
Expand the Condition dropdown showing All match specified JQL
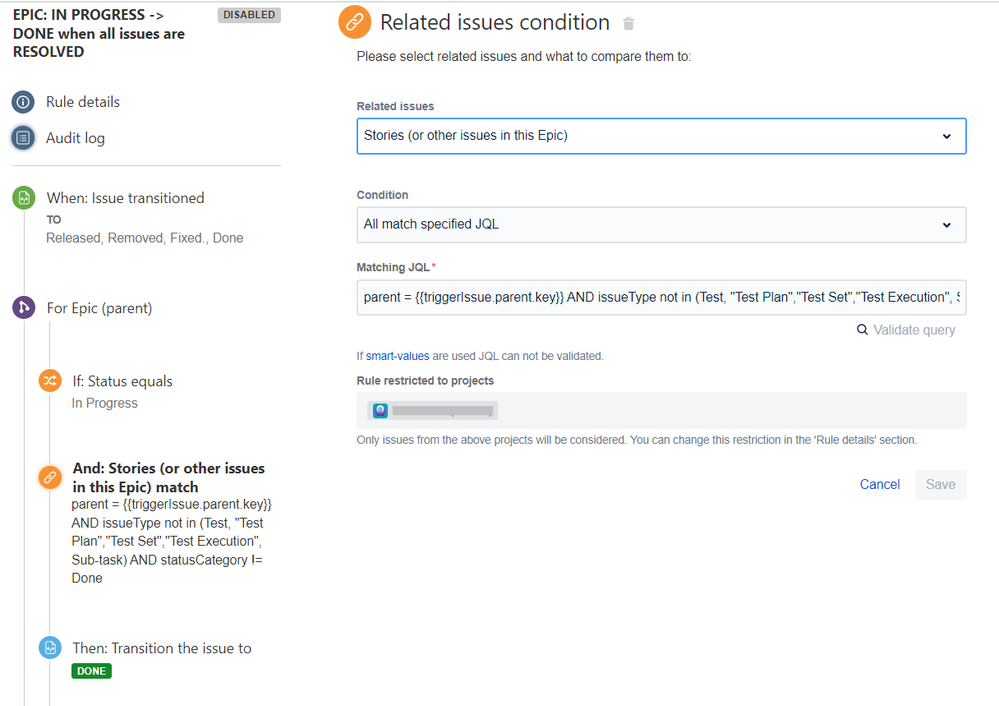(x=661, y=224)
